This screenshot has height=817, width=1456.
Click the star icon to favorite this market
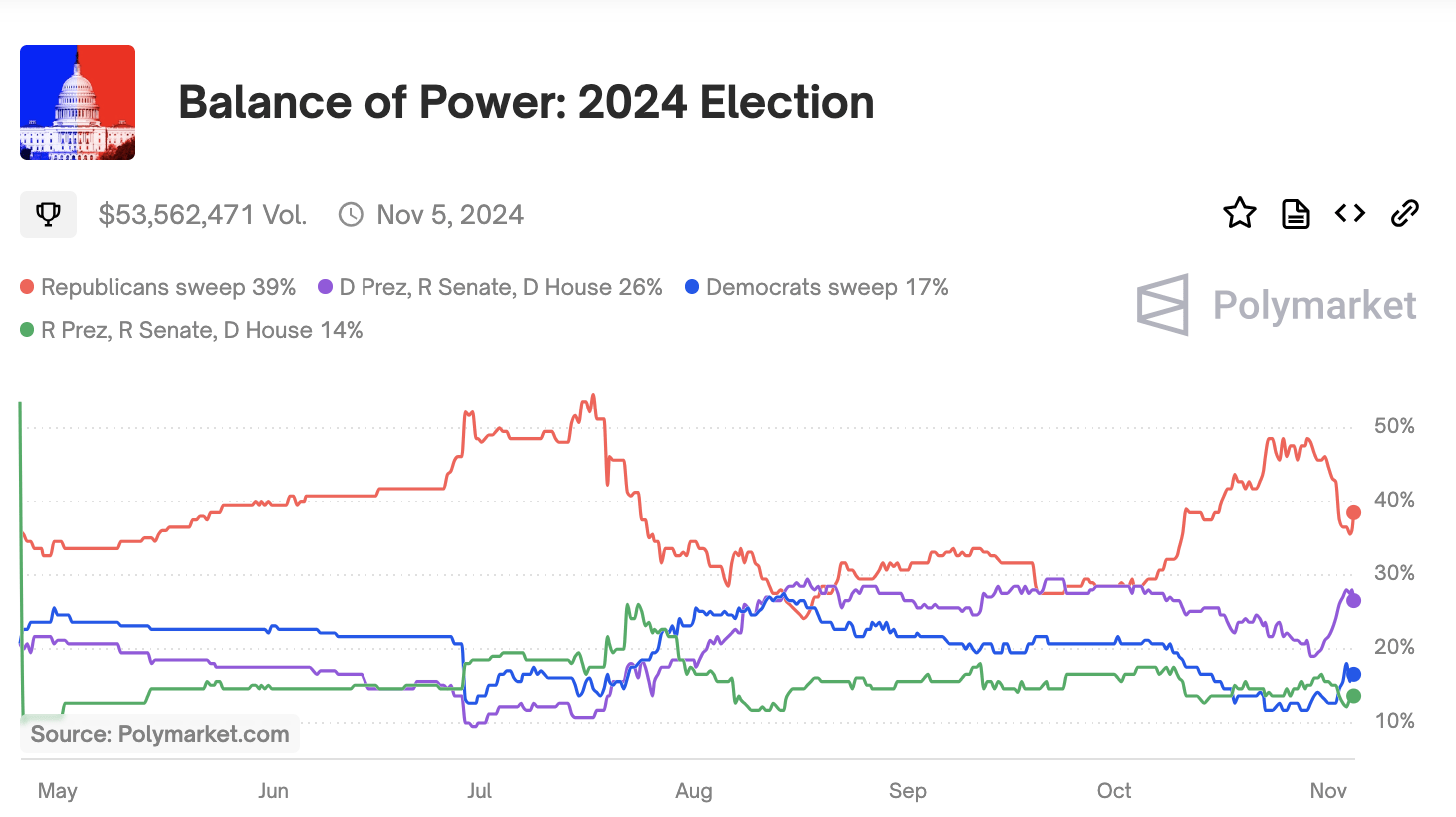tap(1240, 213)
